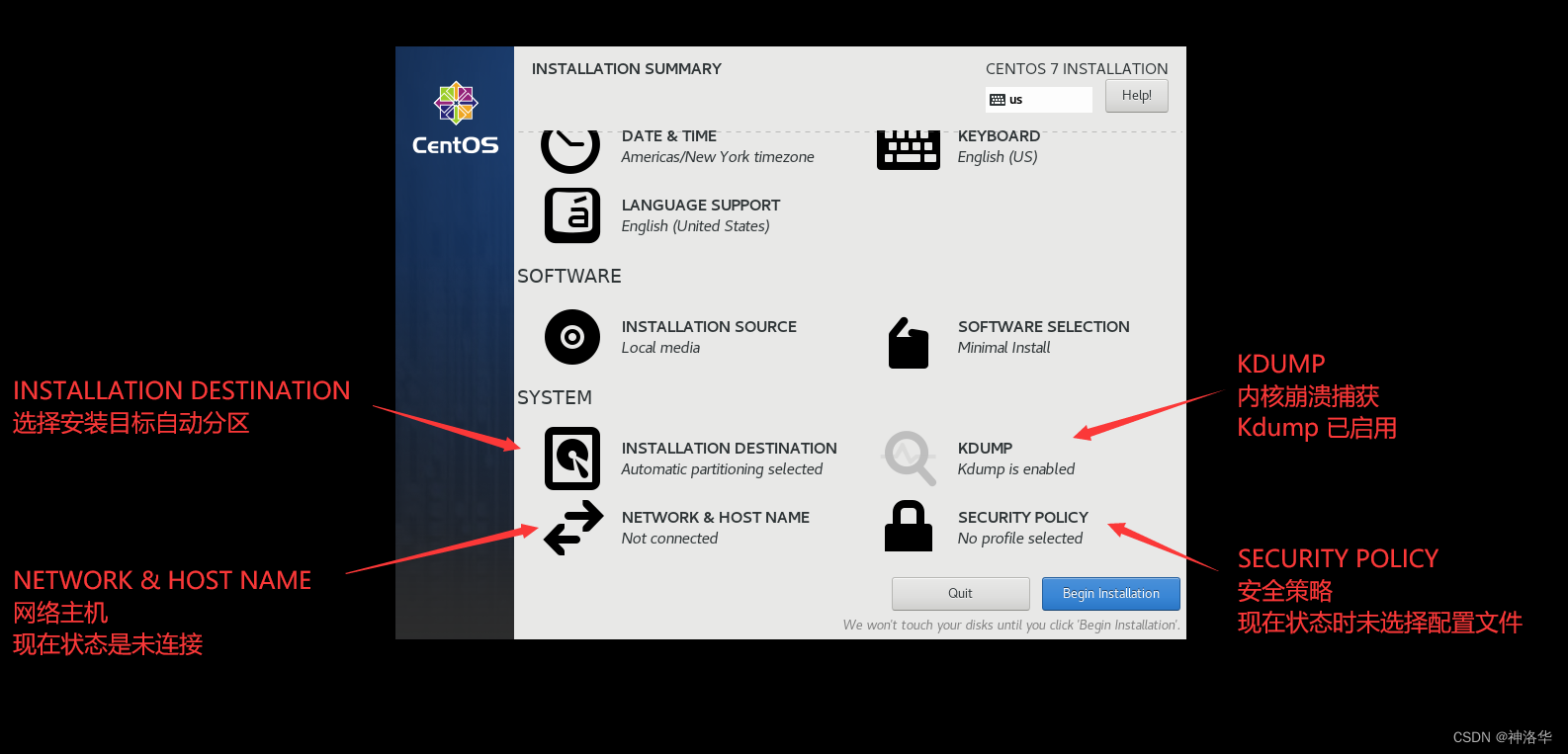
Task: Click the small keyboard icon beside 'us'
Action: coord(998,100)
